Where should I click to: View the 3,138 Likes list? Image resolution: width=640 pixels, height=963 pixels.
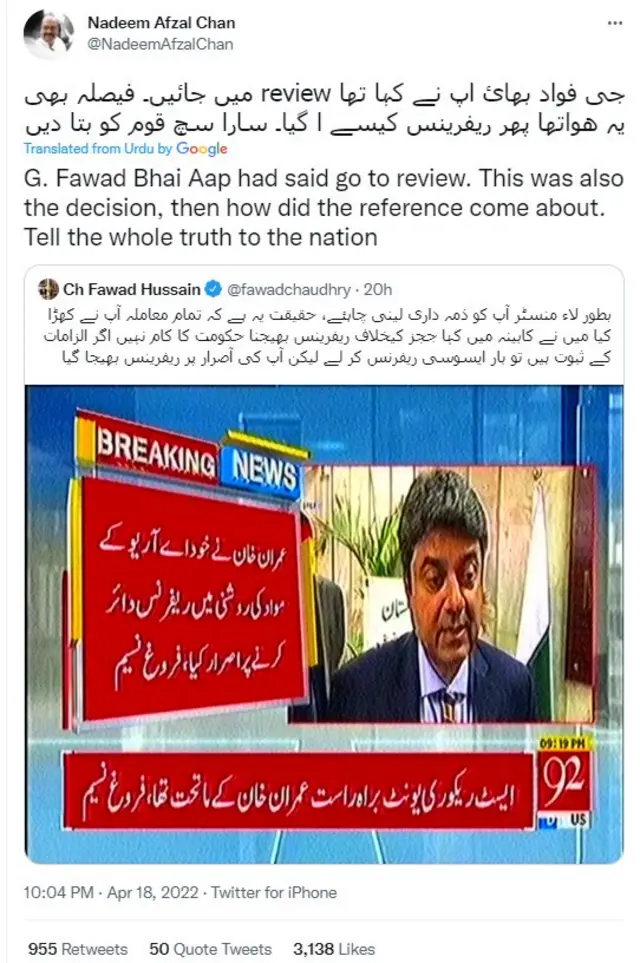[x=334, y=949]
